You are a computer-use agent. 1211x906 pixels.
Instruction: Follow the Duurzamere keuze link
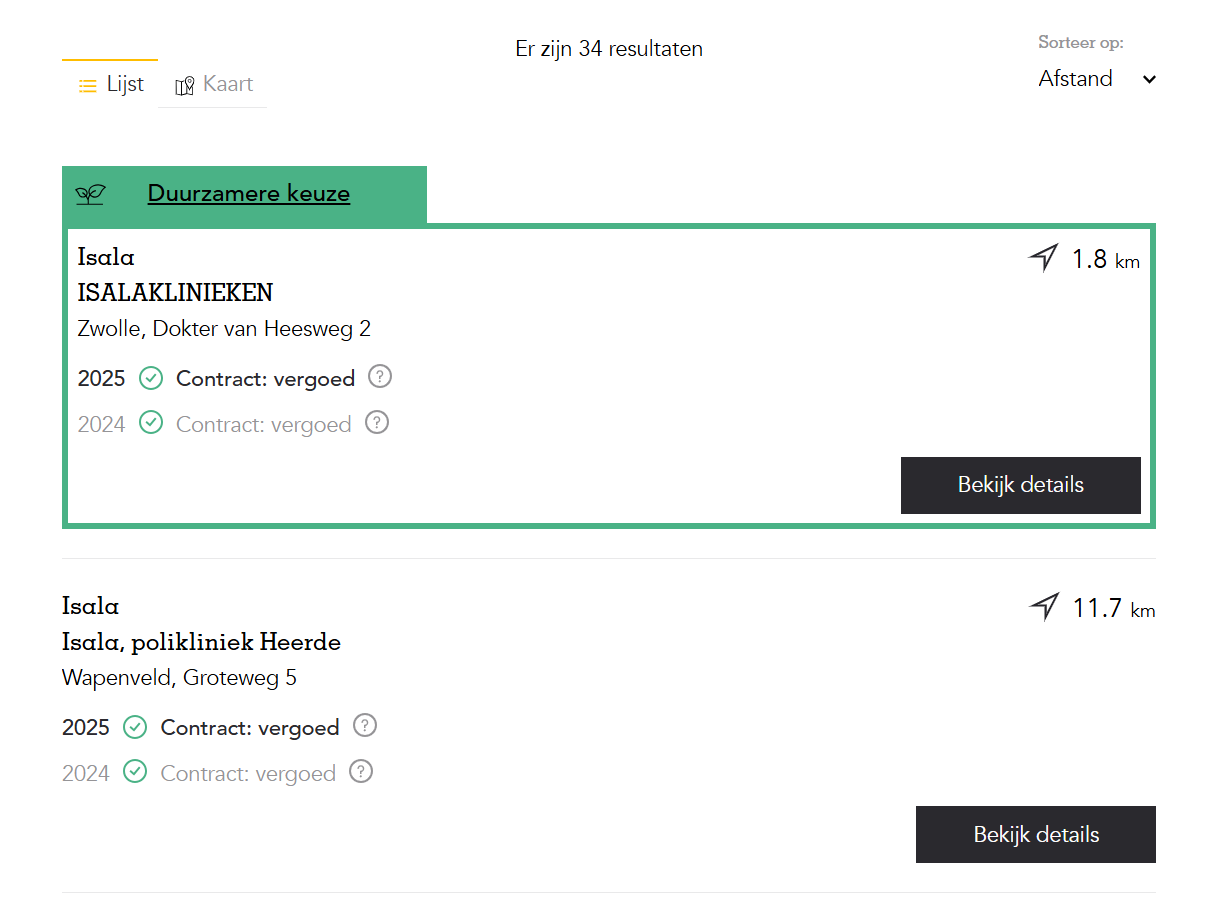click(248, 193)
